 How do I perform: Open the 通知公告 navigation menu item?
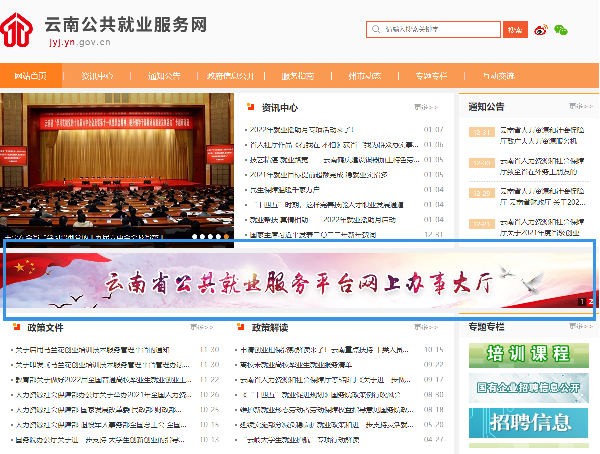coord(164,76)
